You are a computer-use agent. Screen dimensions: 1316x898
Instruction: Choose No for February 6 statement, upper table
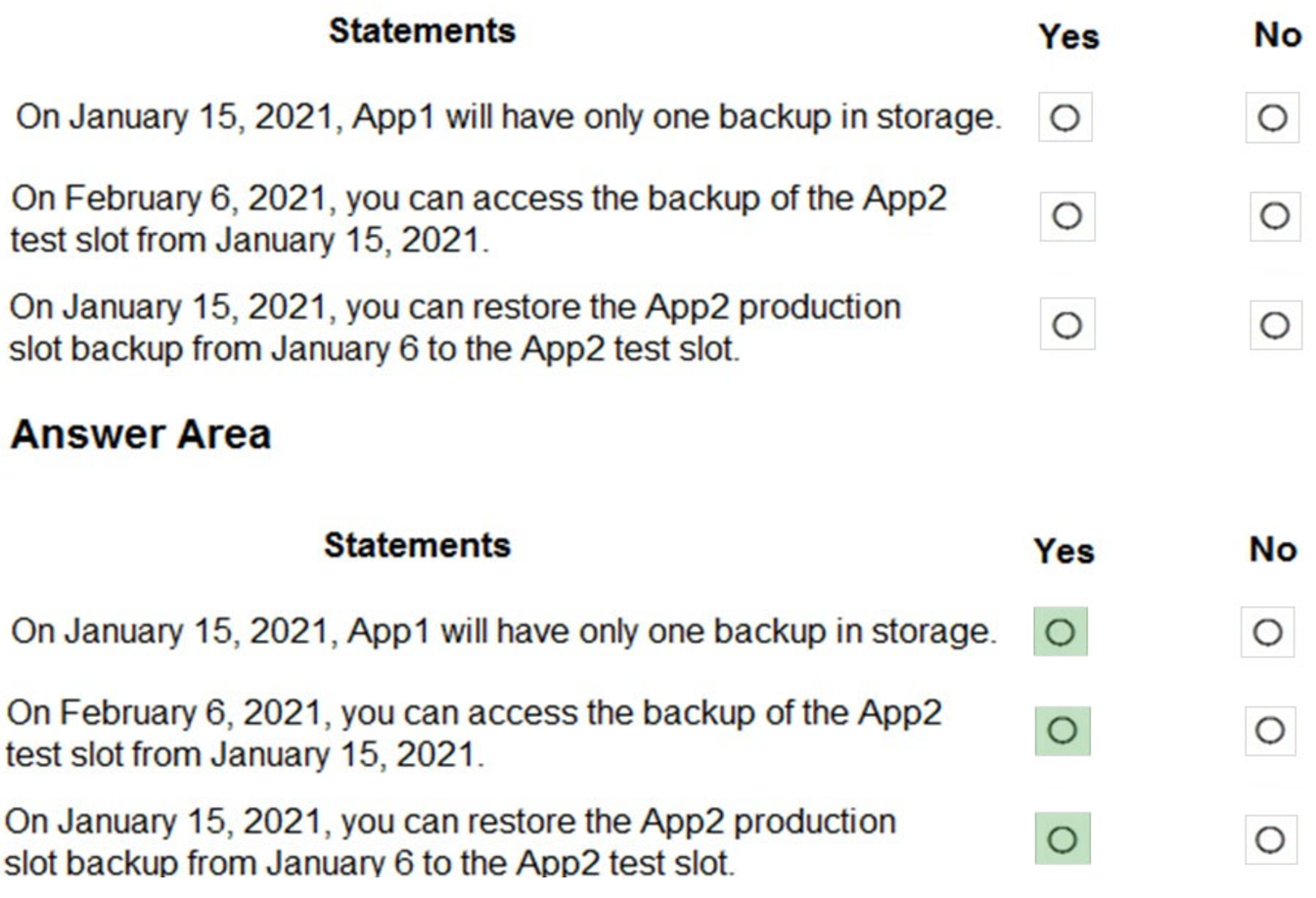pyautogui.click(x=1274, y=215)
